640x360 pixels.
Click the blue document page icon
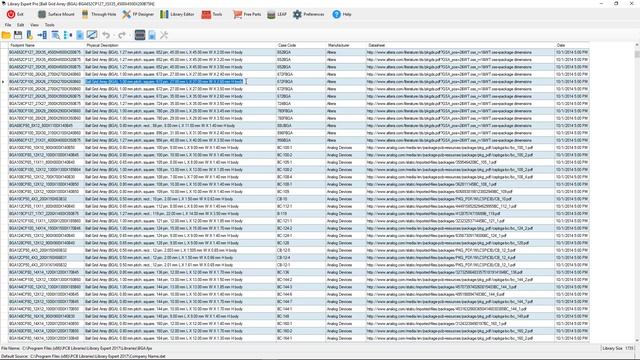(x=80, y=35)
